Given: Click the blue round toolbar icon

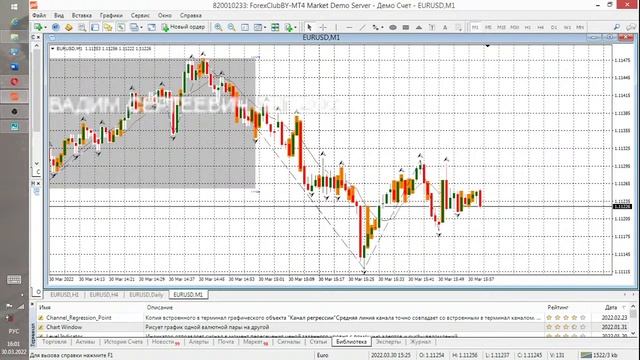Looking at the screenshot, I should [x=56, y=27].
